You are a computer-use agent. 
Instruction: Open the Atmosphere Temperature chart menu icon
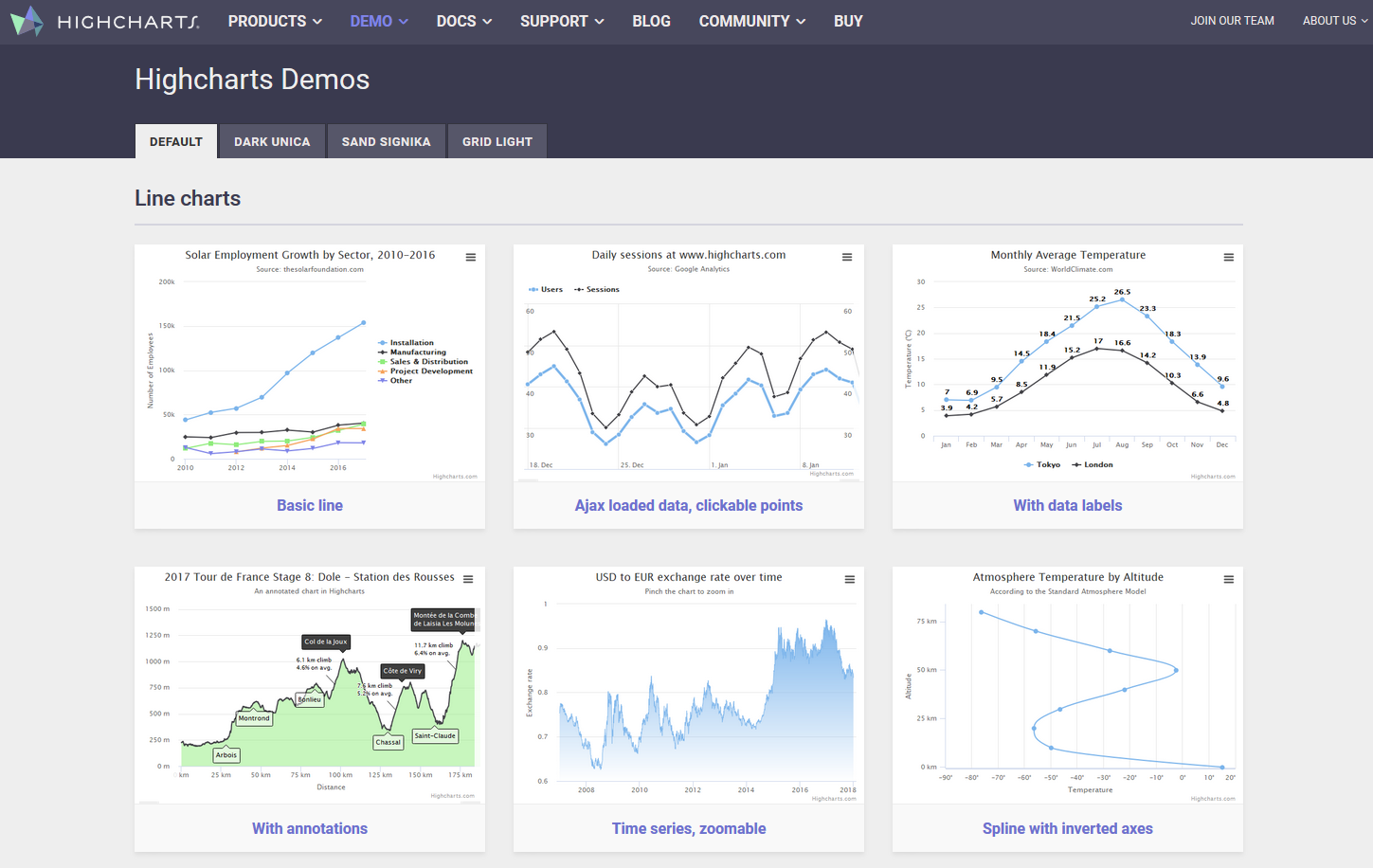[1229, 580]
